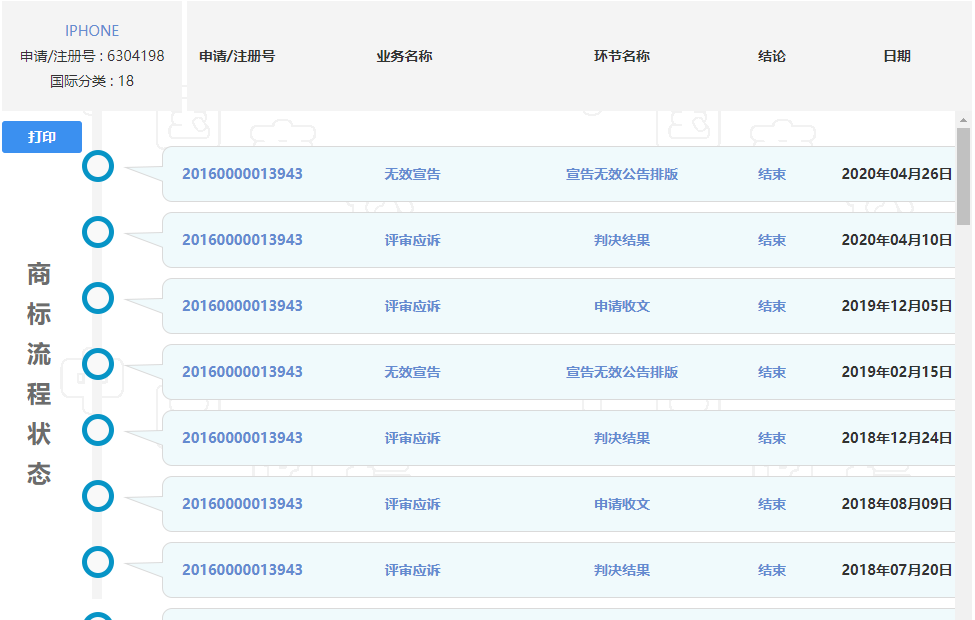The width and height of the screenshot is (975, 620).
Task: Click 结束 in the 2020年04月10日 row
Action: point(772,240)
